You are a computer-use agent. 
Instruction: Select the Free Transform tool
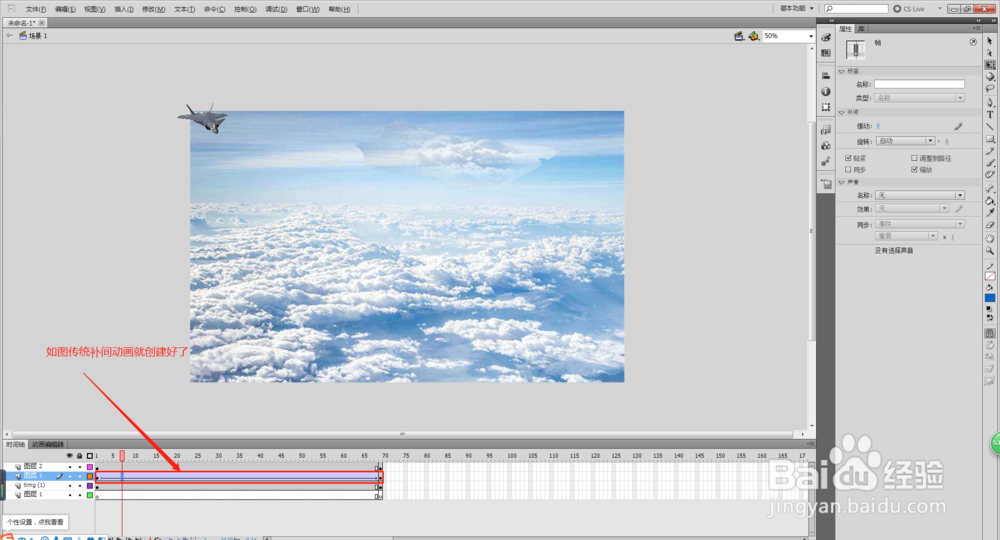tap(990, 64)
